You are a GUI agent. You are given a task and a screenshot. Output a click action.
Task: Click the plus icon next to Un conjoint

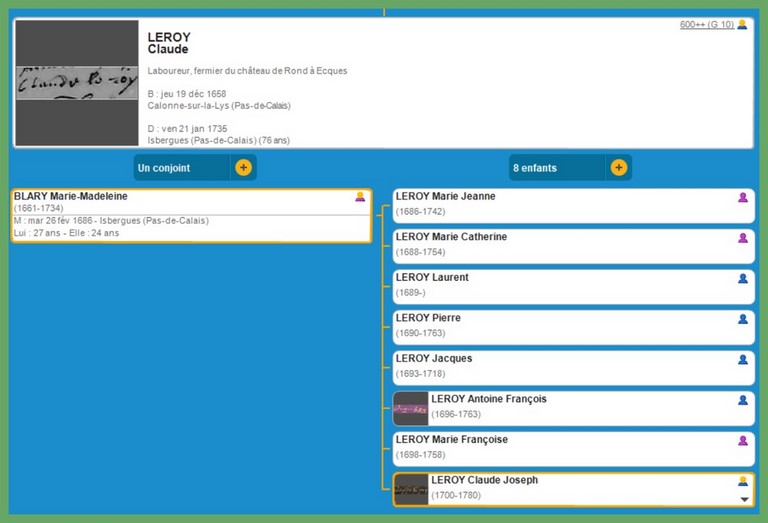point(243,167)
